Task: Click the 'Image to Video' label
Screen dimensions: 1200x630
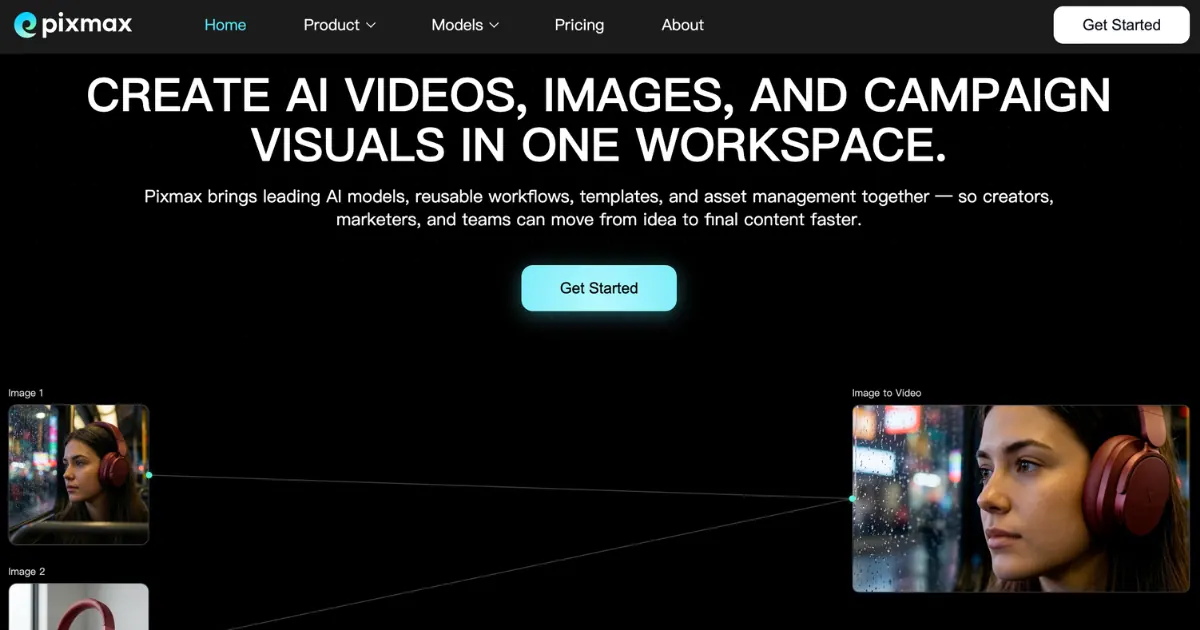Action: 886,393
